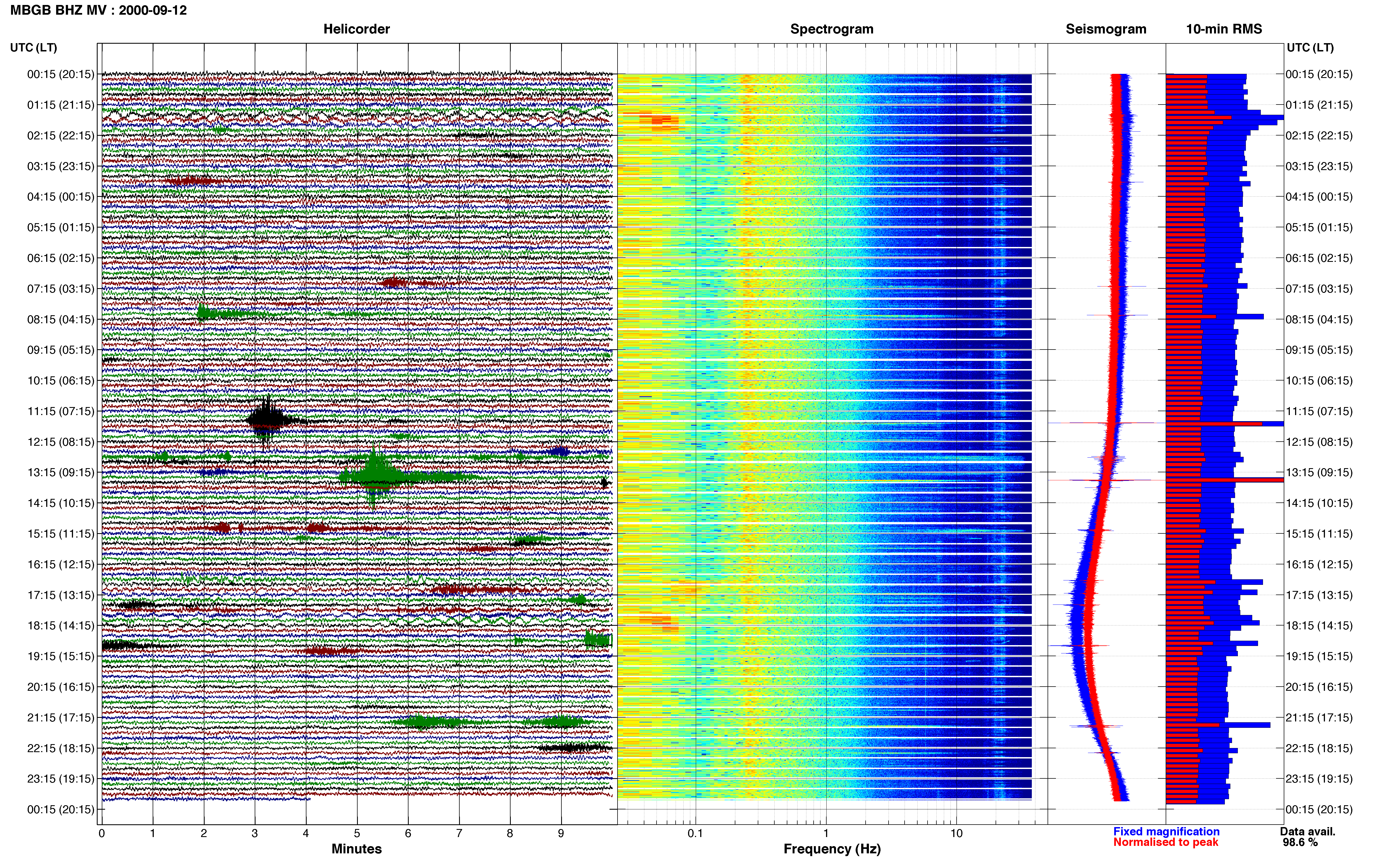Viewport: 1388px width, 868px height.
Task: Click right-axis time label '20:15 (16:15)'
Action: [1319, 687]
